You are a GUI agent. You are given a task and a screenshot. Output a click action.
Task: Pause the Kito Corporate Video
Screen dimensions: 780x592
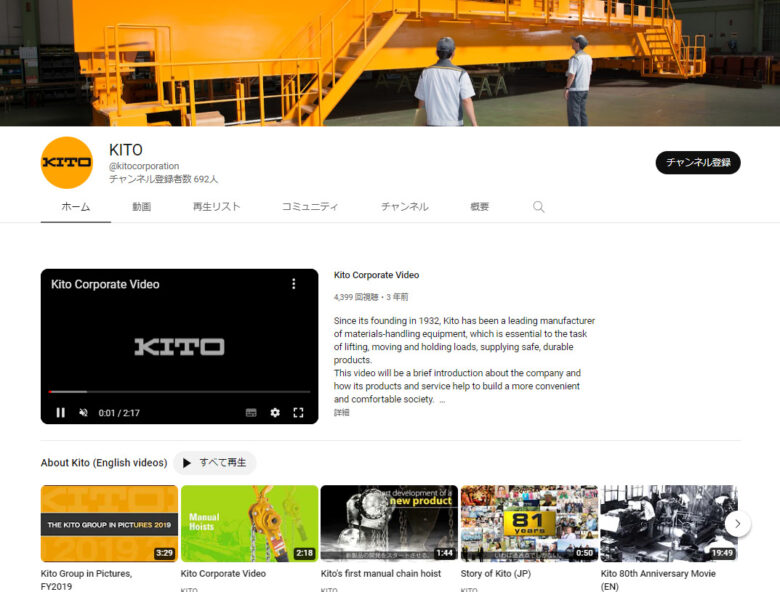[60, 412]
